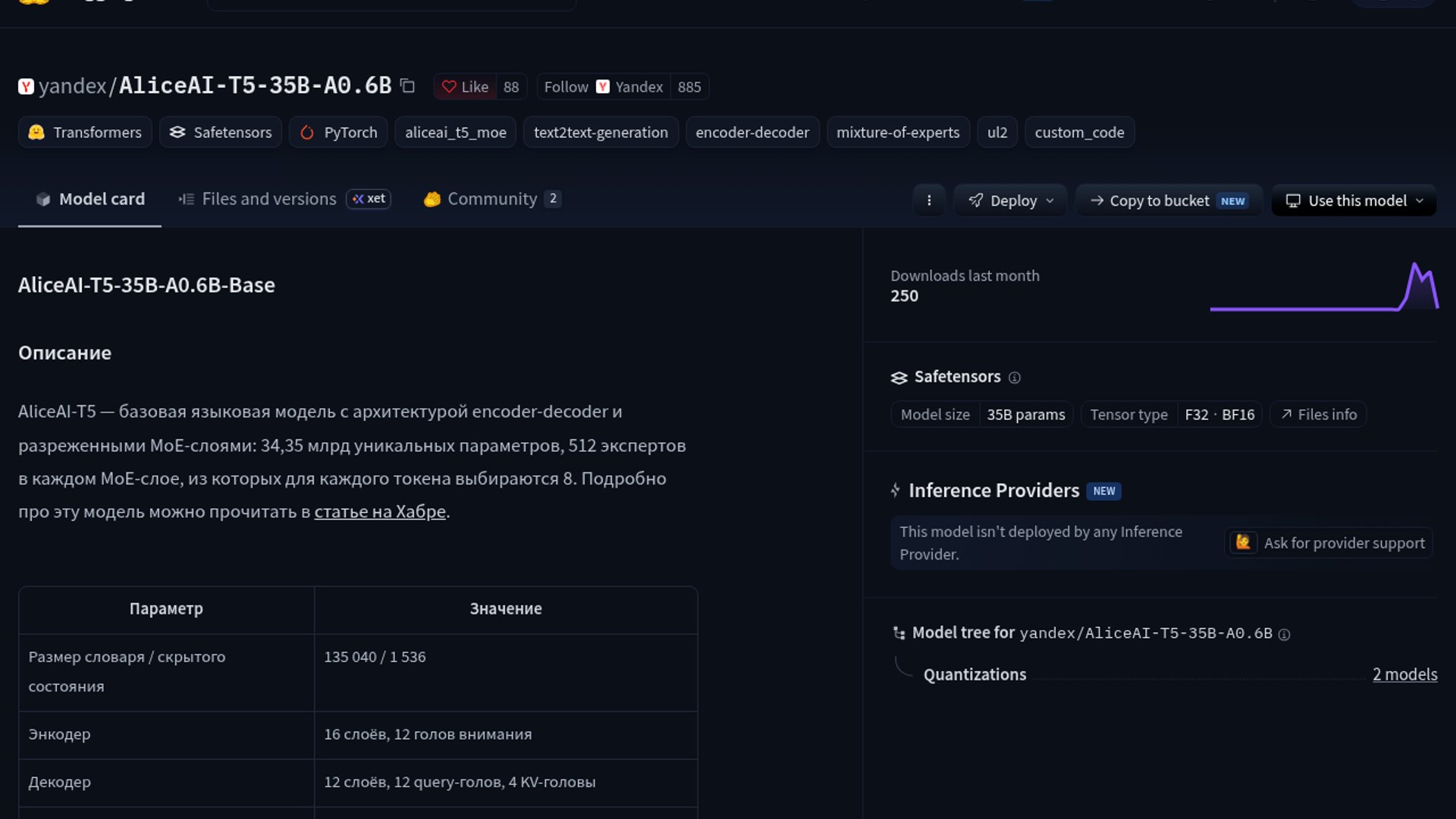Select the ul2 tag
Viewport: 1456px width, 819px height.
click(x=997, y=132)
